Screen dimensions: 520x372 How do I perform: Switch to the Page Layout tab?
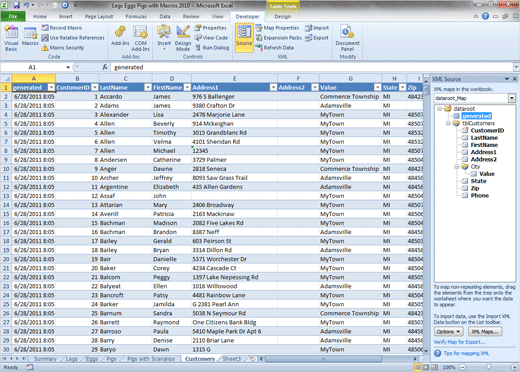click(99, 16)
